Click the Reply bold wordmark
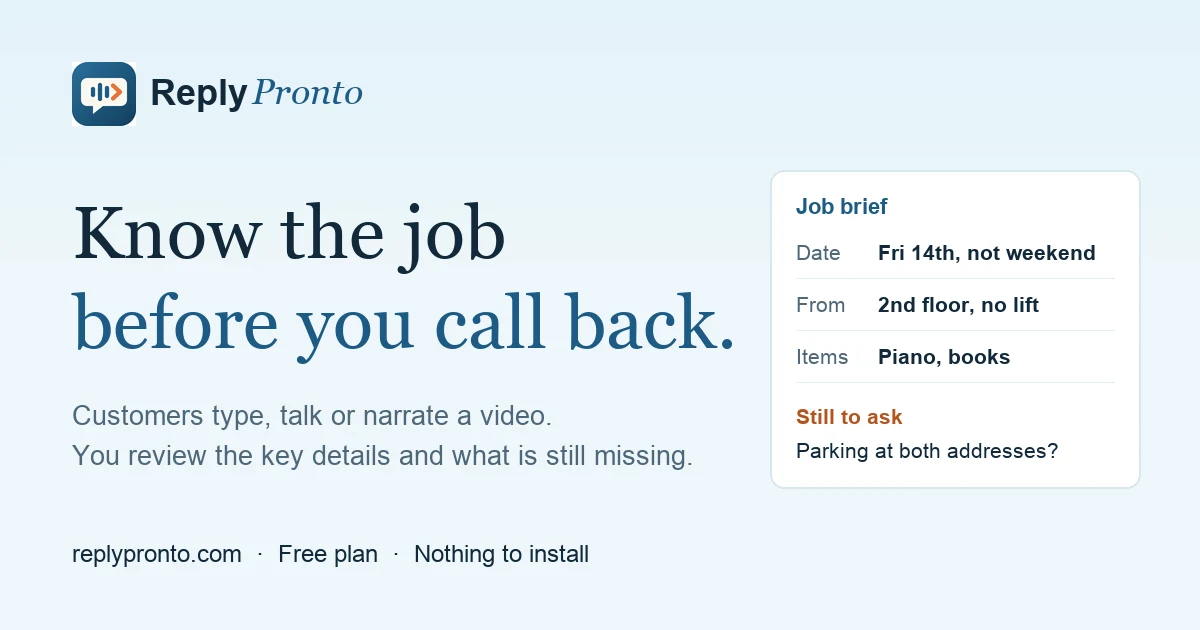The height and width of the screenshot is (630, 1200). [x=198, y=94]
